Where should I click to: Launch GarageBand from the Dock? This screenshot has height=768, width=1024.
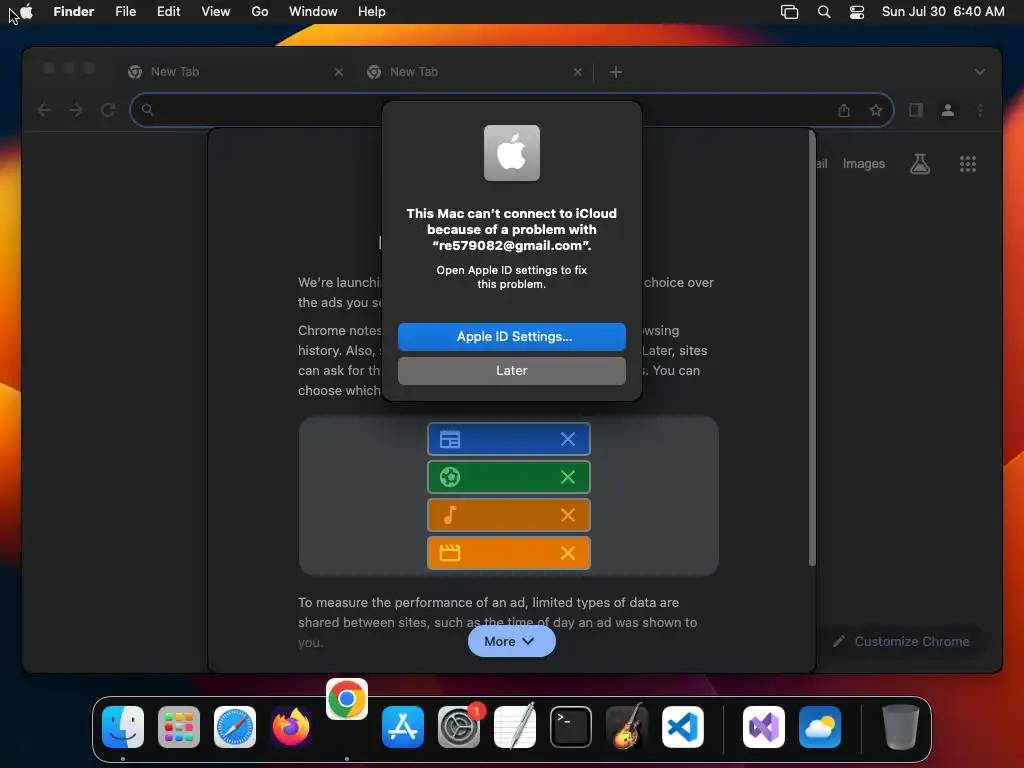pos(627,727)
